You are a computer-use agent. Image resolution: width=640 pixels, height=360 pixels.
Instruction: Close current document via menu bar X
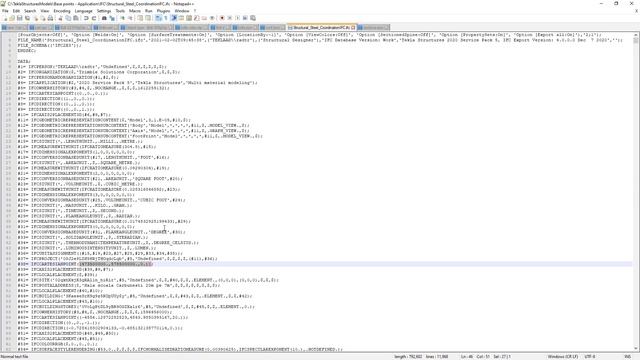636,11
